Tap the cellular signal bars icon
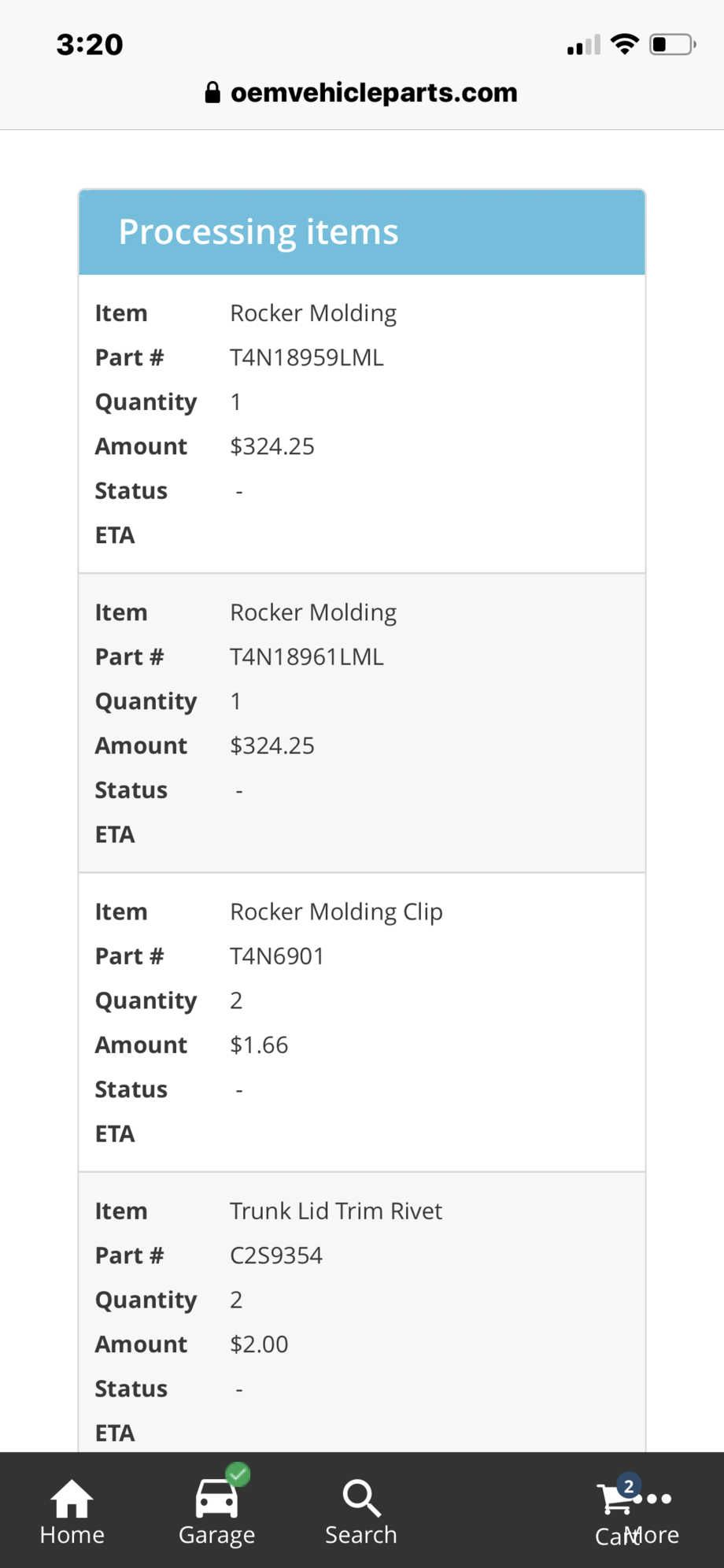This screenshot has height=1568, width=724. (x=583, y=46)
